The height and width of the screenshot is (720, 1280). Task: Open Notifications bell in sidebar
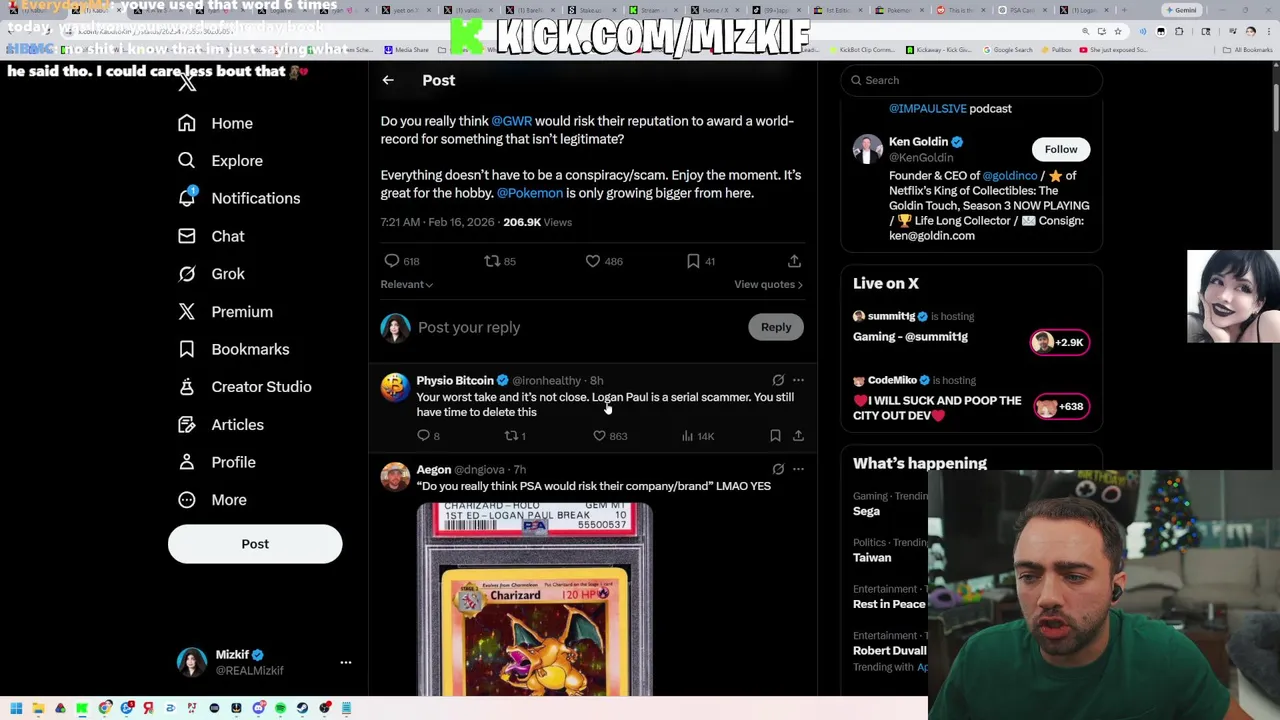(x=238, y=198)
